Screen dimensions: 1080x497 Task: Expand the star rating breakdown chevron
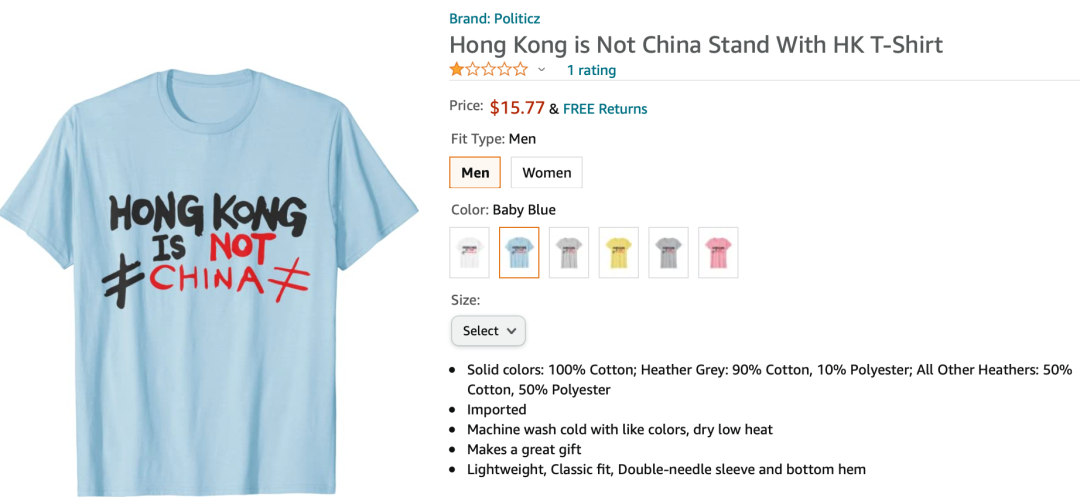click(541, 70)
